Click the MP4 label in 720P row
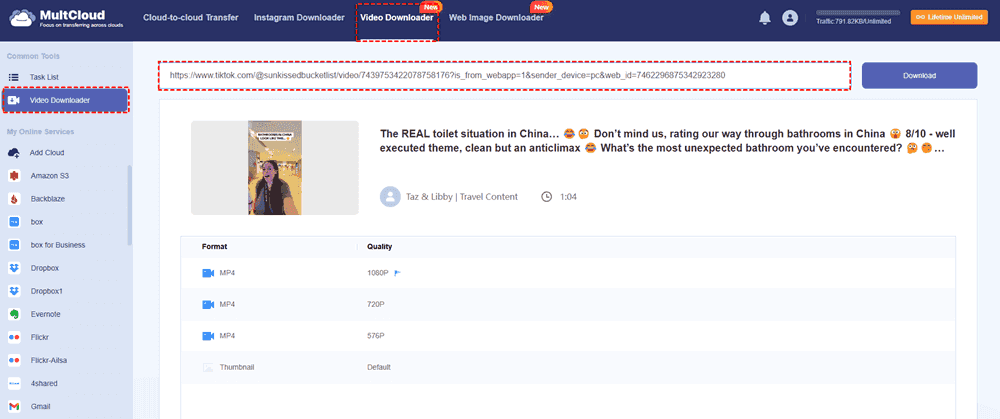Image resolution: width=1000 pixels, height=419 pixels. 227,304
